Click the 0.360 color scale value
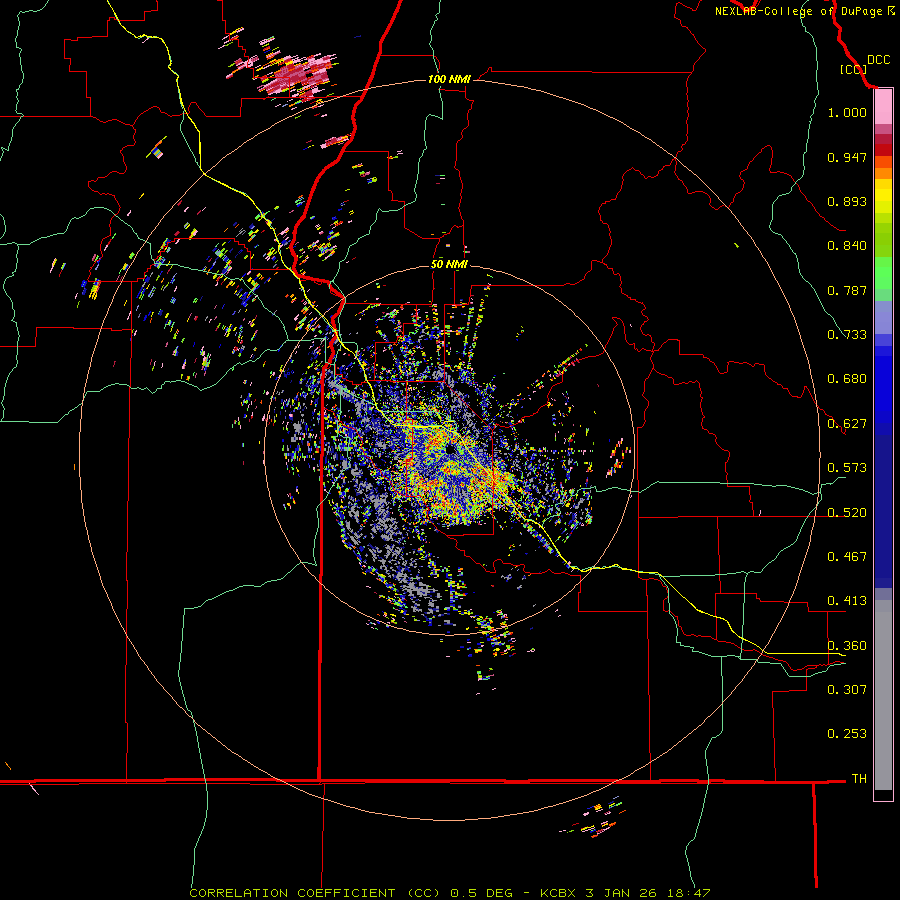The width and height of the screenshot is (900, 900). [x=847, y=646]
